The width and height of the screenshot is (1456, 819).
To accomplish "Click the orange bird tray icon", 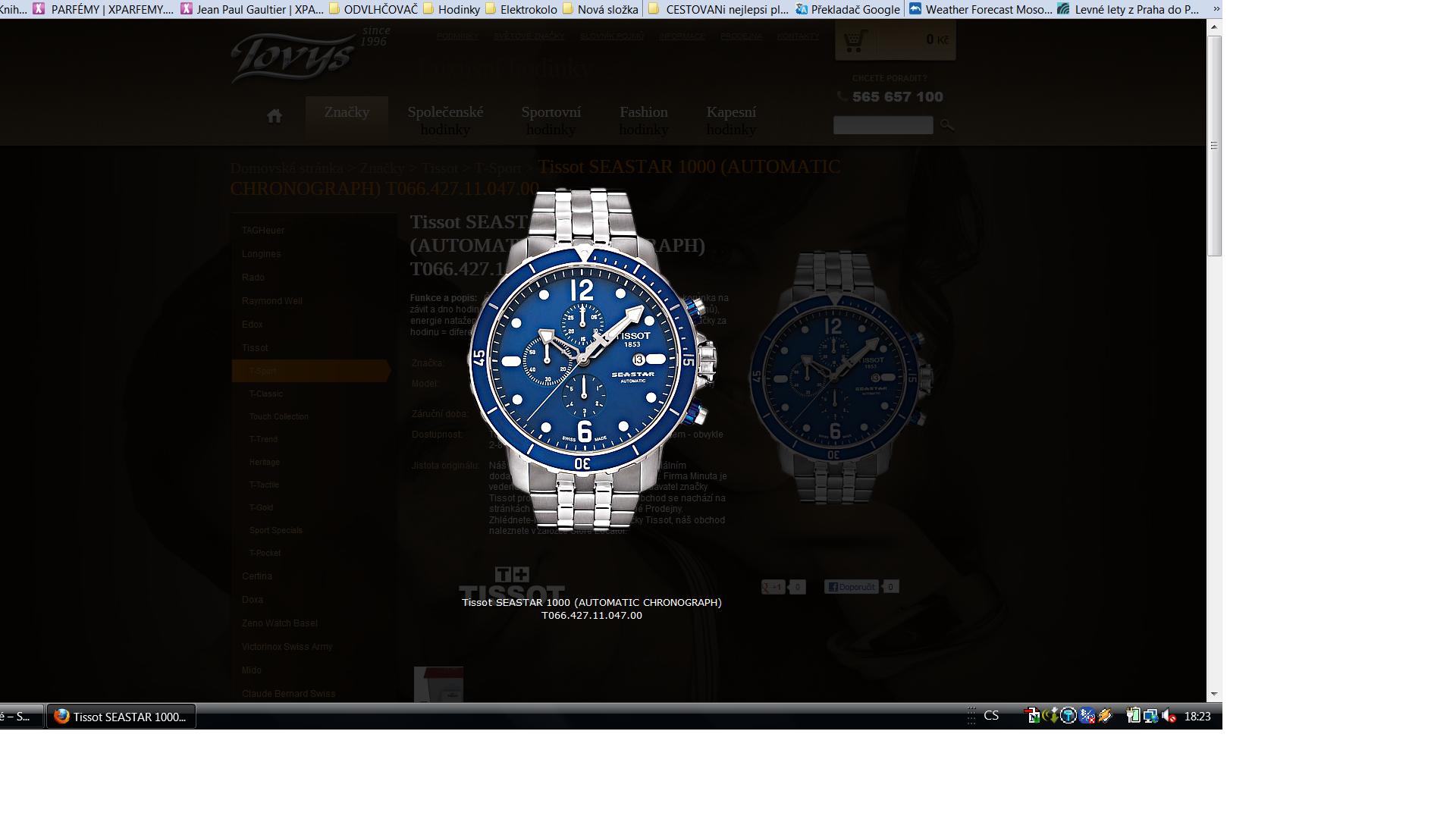I will (x=1105, y=716).
